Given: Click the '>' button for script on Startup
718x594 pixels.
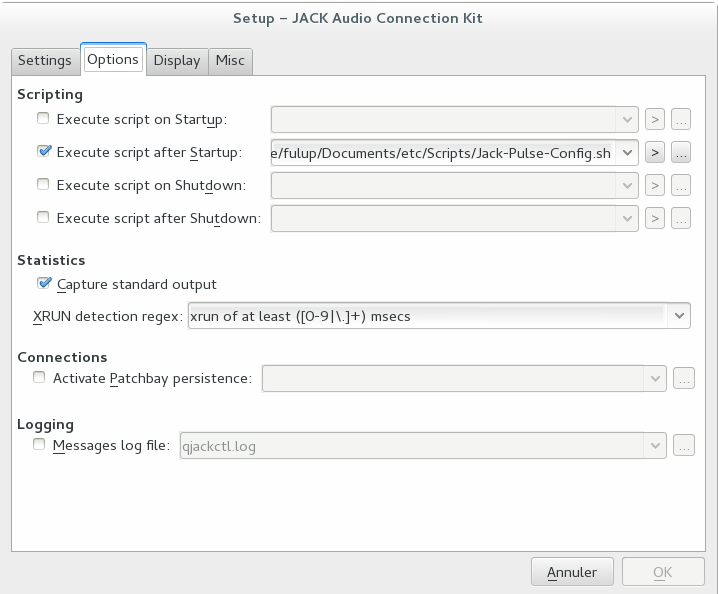Looking at the screenshot, I should point(655,120).
